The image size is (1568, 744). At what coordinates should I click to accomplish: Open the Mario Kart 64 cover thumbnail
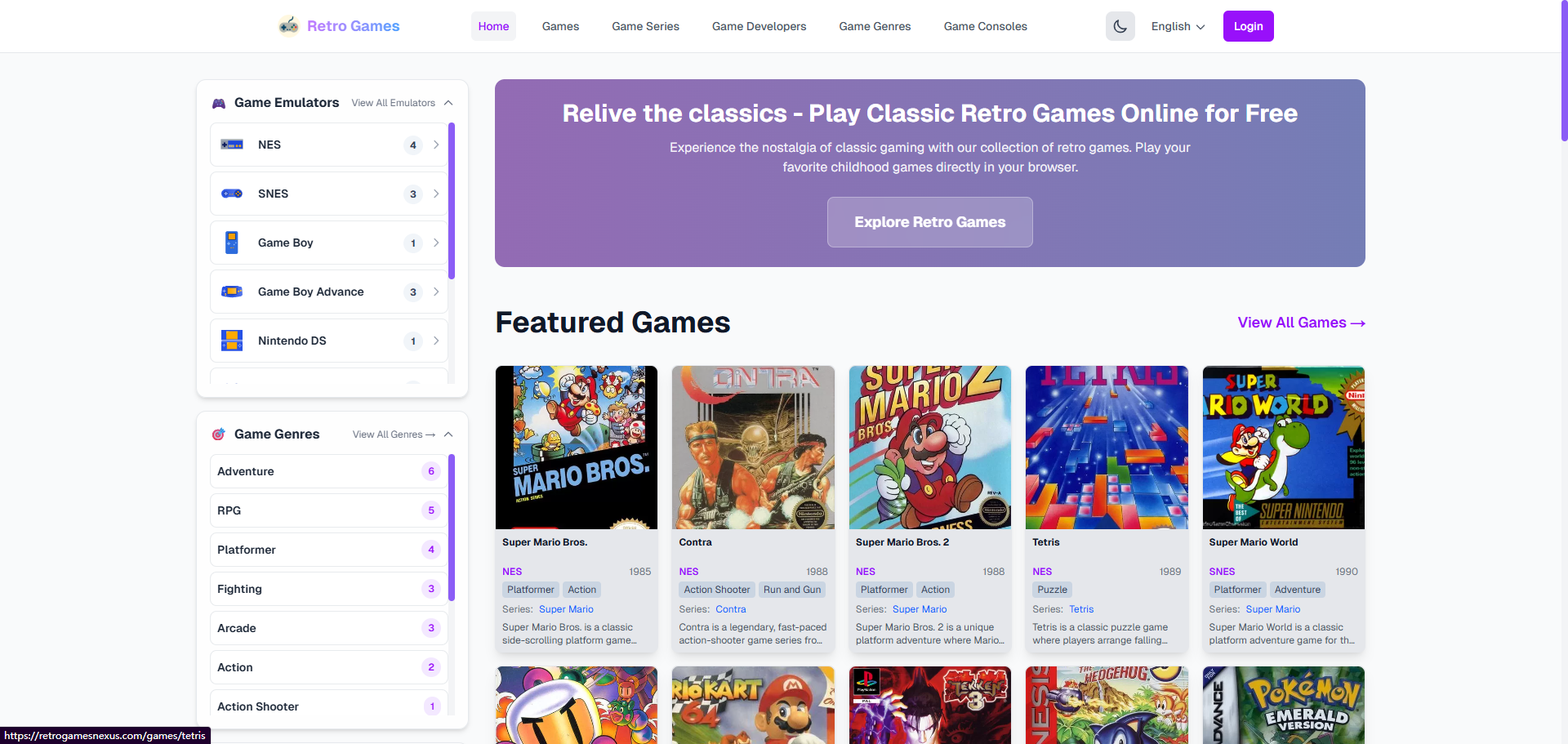[753, 705]
